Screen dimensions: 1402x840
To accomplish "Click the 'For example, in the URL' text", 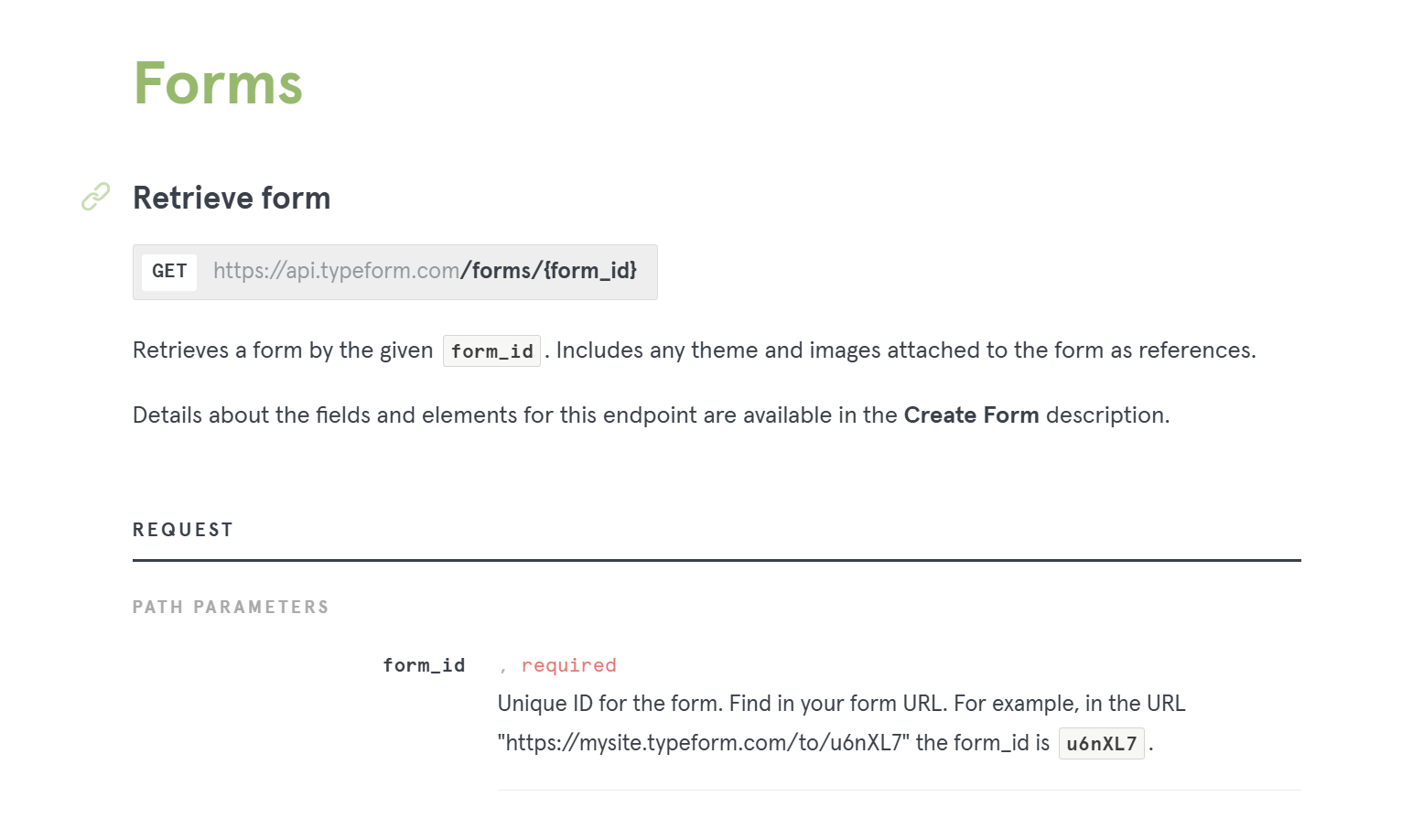I will click(x=1069, y=704).
